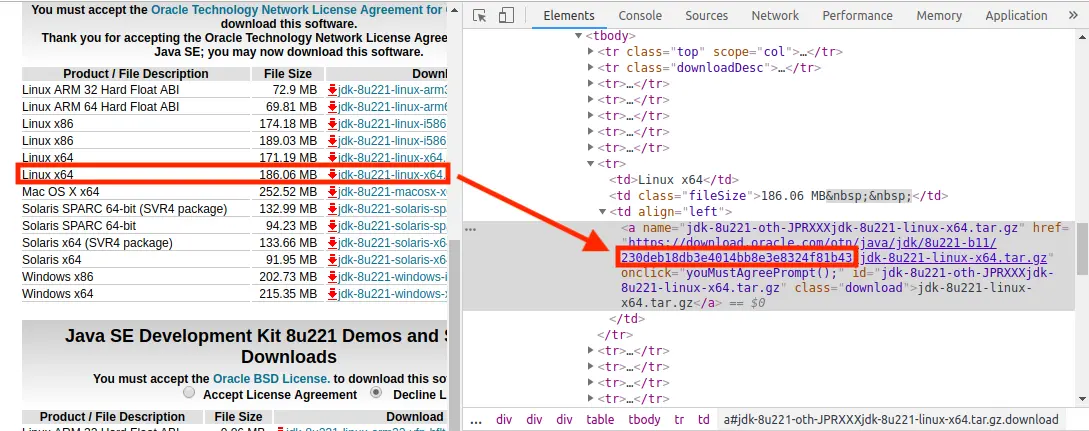
Task: Click the Solaris SPARC 64-bit (SVR4 package) cell
Action: (124, 209)
